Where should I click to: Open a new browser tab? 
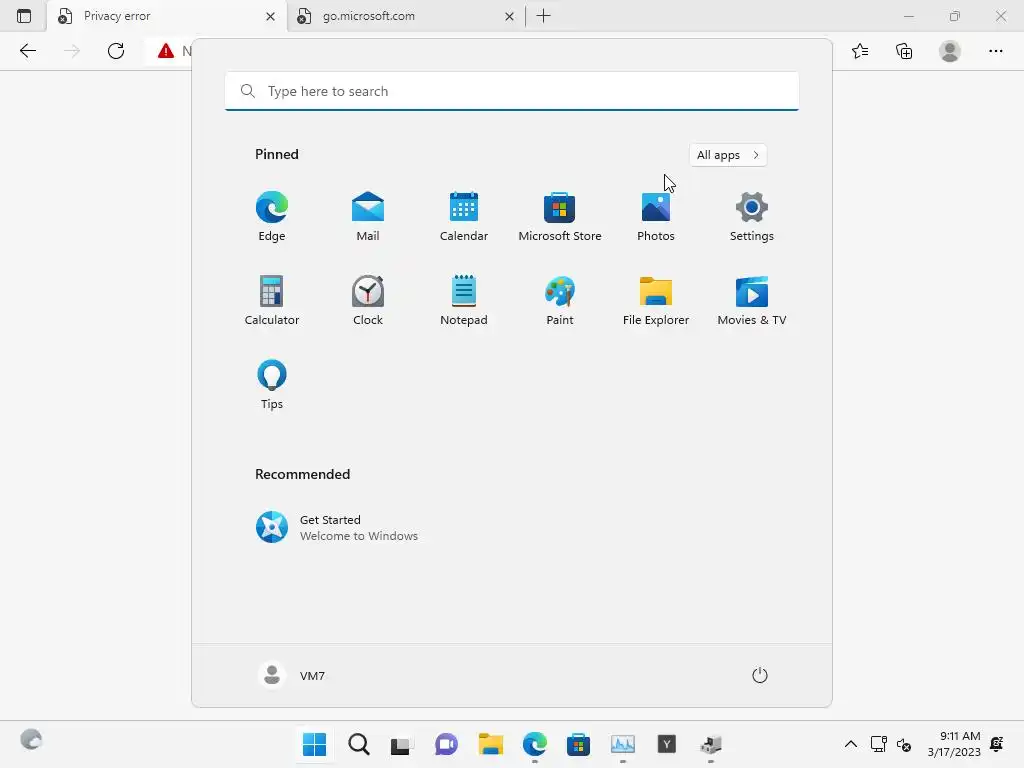pos(543,16)
